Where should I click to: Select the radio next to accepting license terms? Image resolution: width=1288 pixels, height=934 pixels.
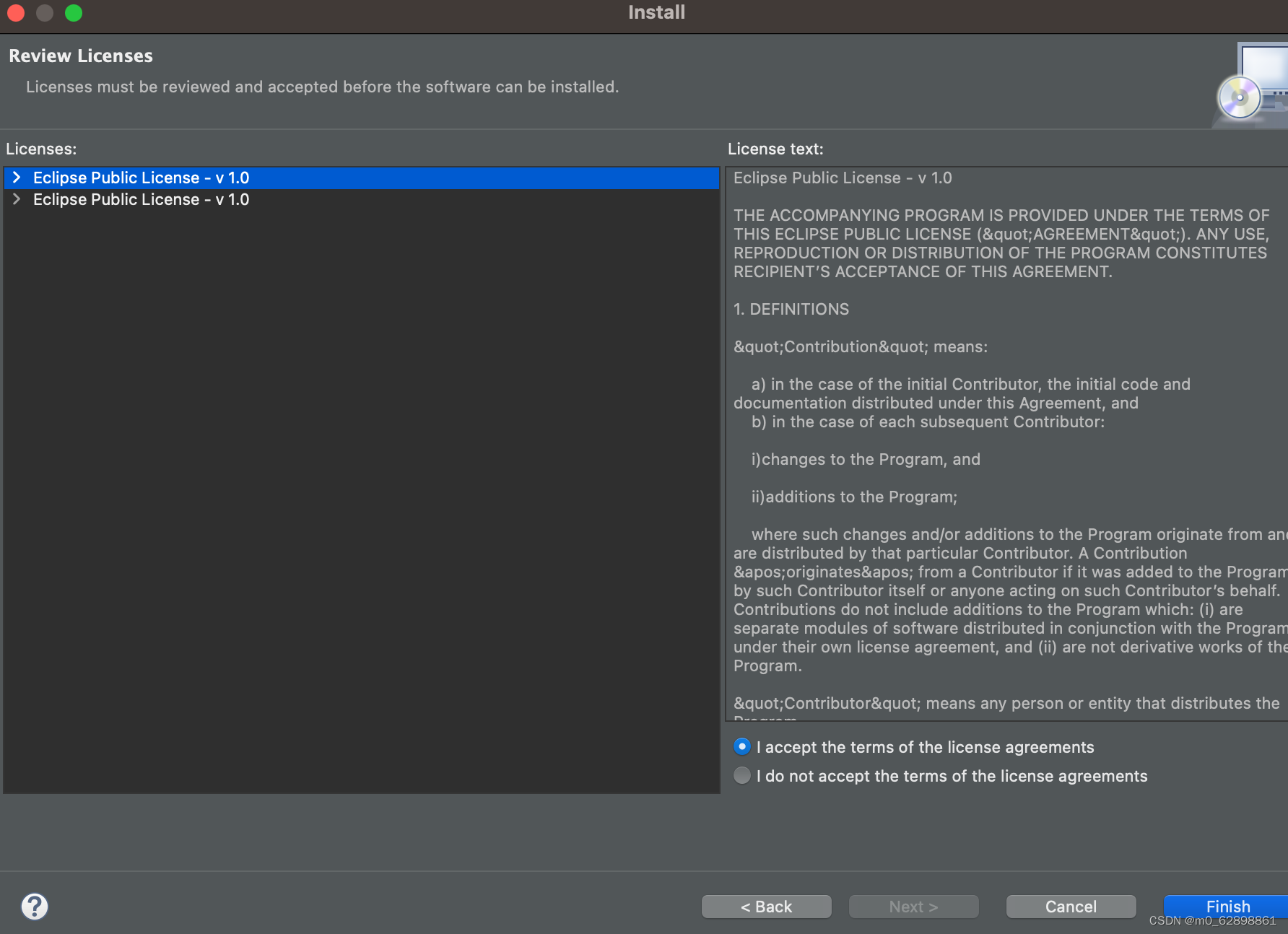click(x=741, y=746)
